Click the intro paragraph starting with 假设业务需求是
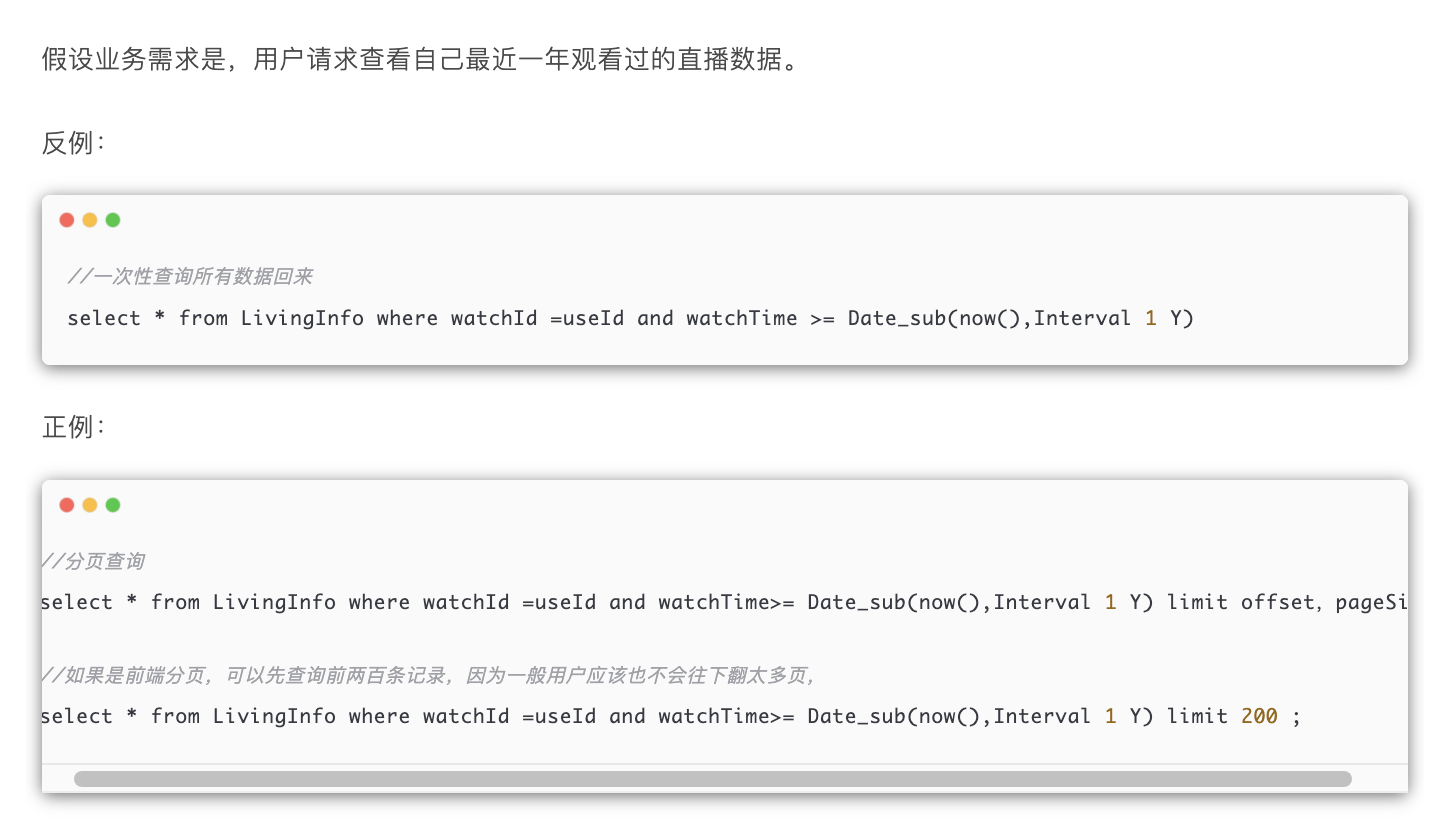 point(420,60)
